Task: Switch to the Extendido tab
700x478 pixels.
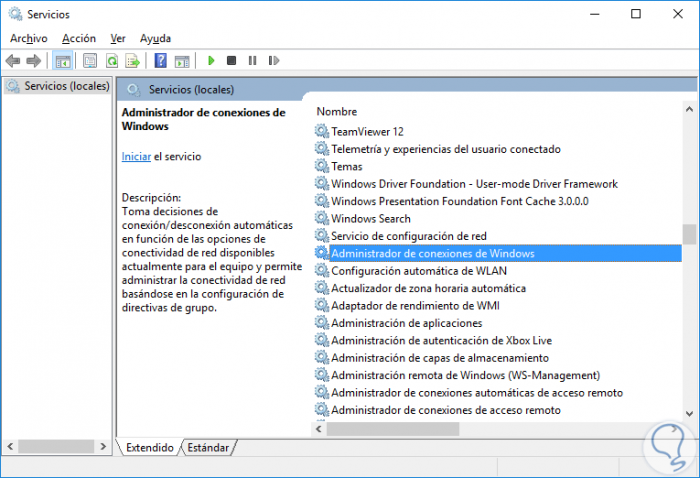Action: tap(150, 448)
